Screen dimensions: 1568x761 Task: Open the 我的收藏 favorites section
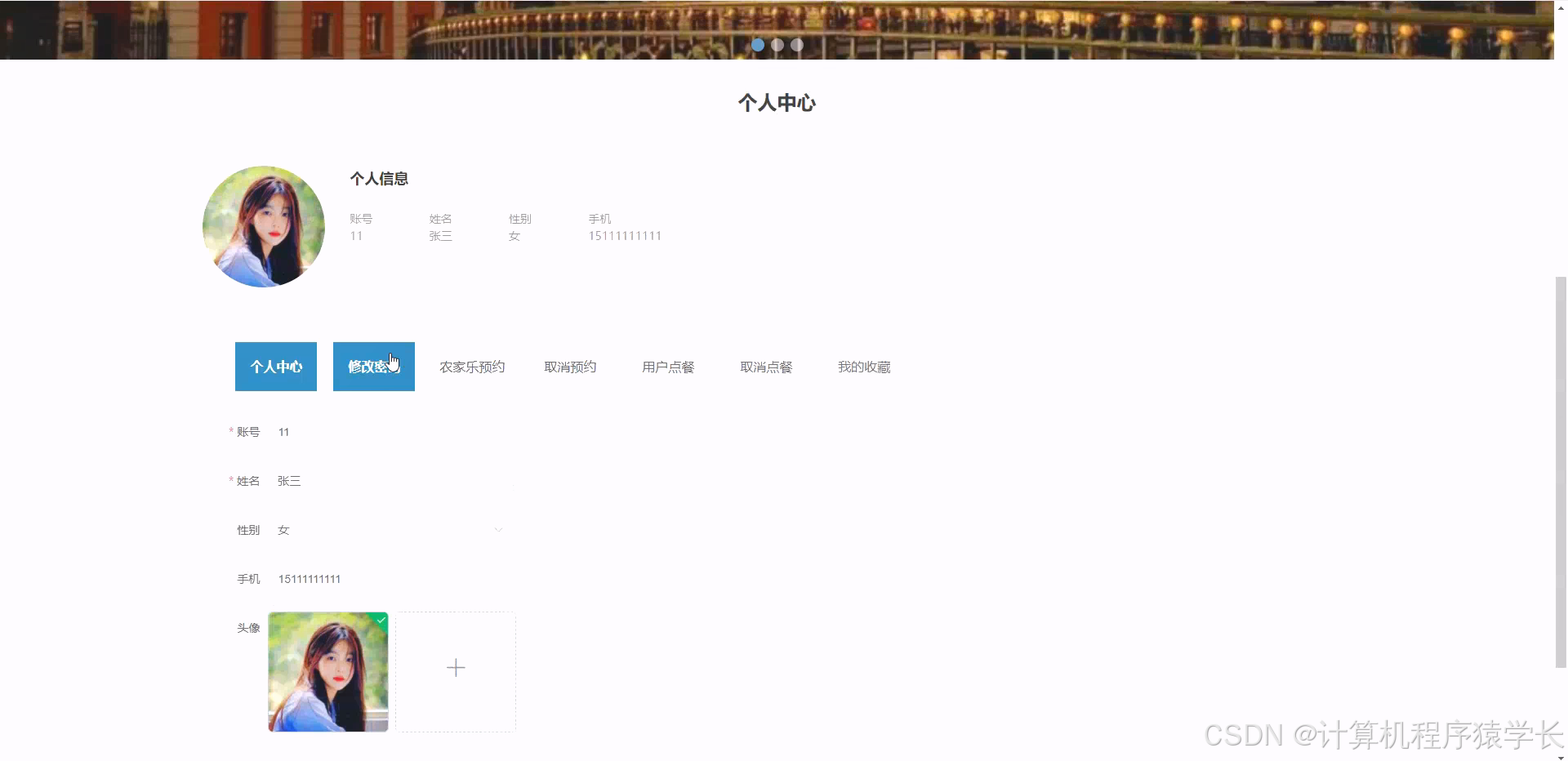pos(864,367)
